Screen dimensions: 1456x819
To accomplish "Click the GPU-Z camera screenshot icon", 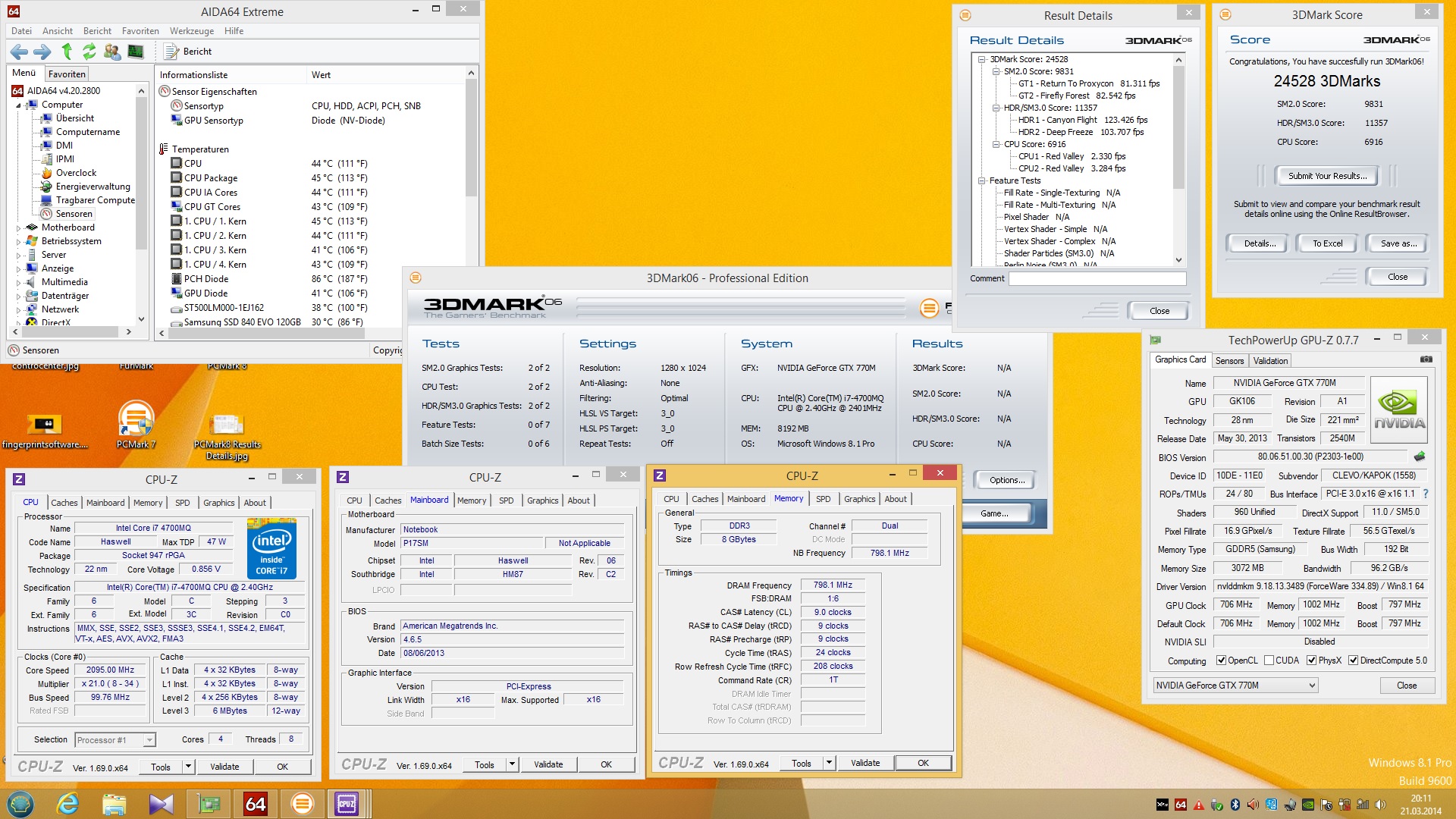I will coord(1426,359).
